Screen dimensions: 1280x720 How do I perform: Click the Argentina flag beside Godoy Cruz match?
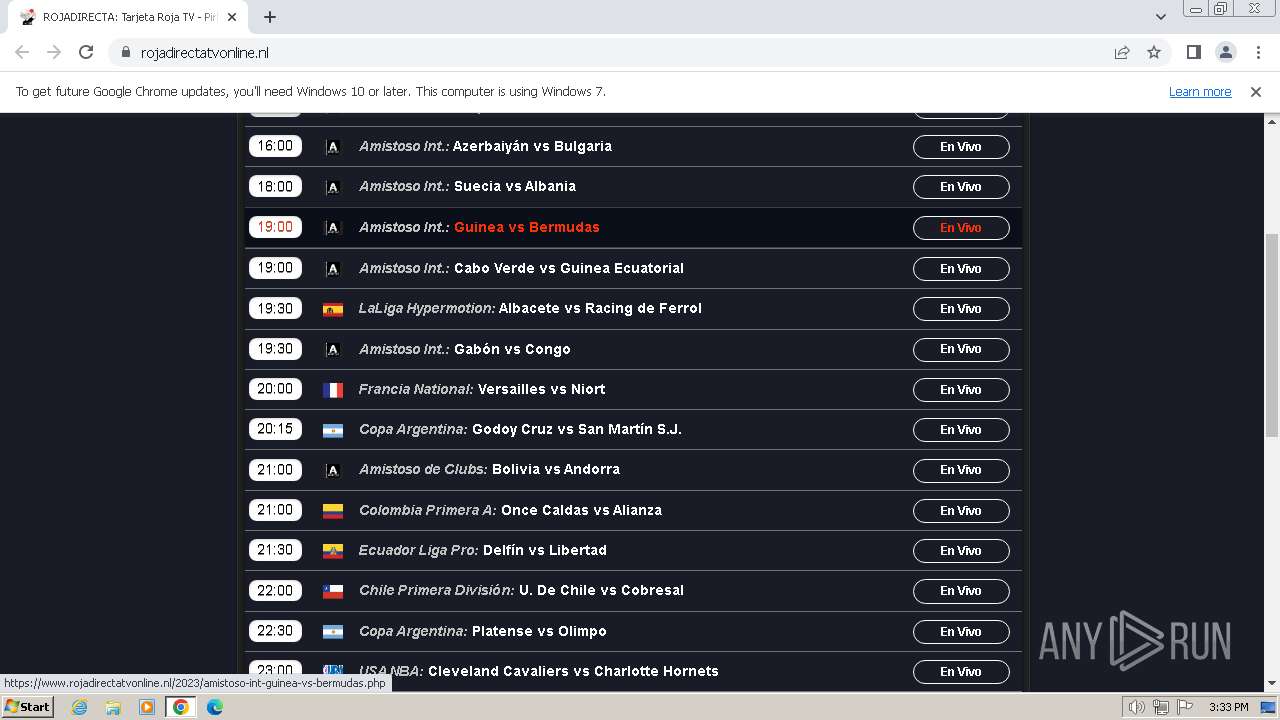(333, 430)
